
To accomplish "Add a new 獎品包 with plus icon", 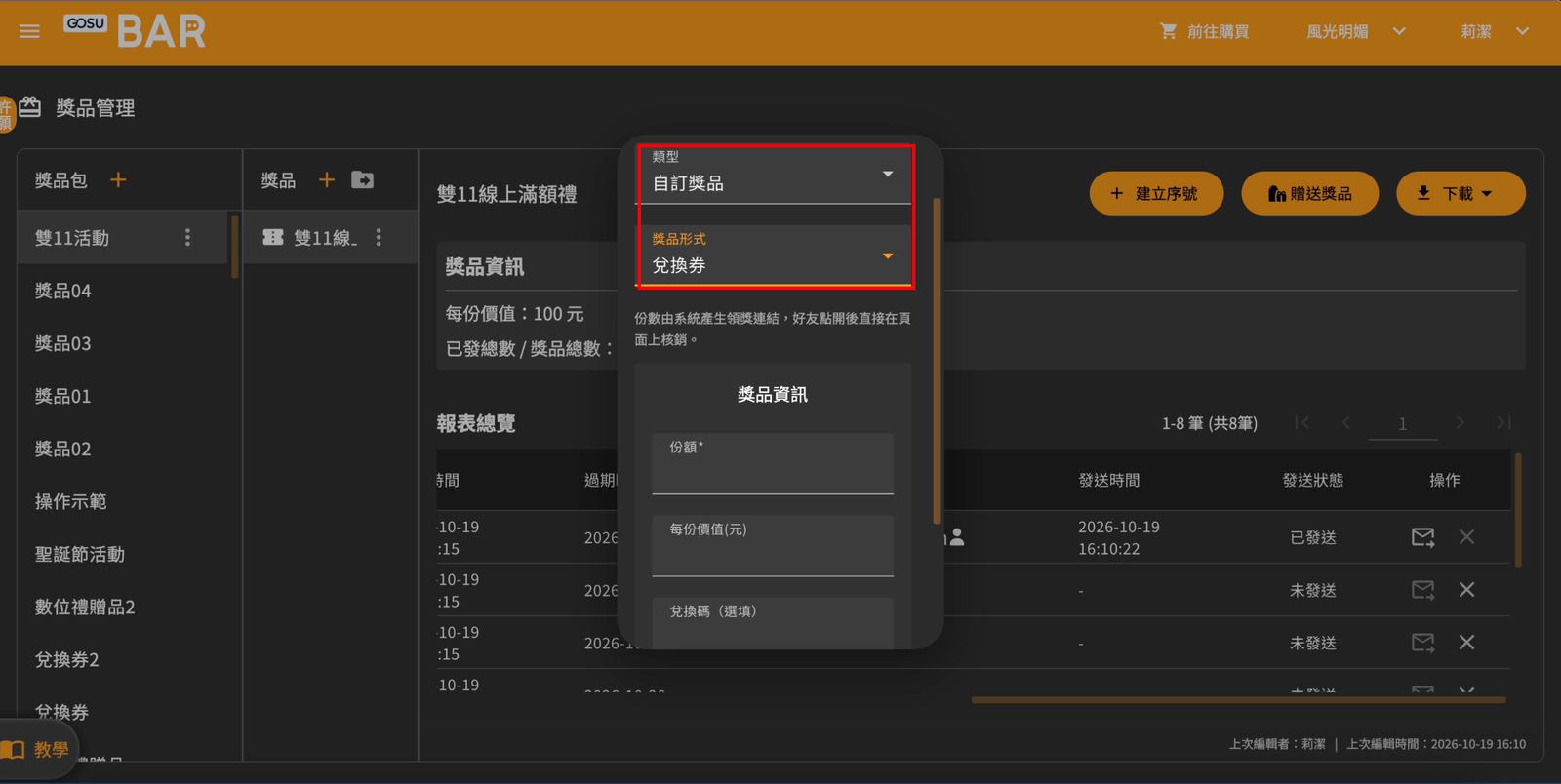I will [118, 179].
